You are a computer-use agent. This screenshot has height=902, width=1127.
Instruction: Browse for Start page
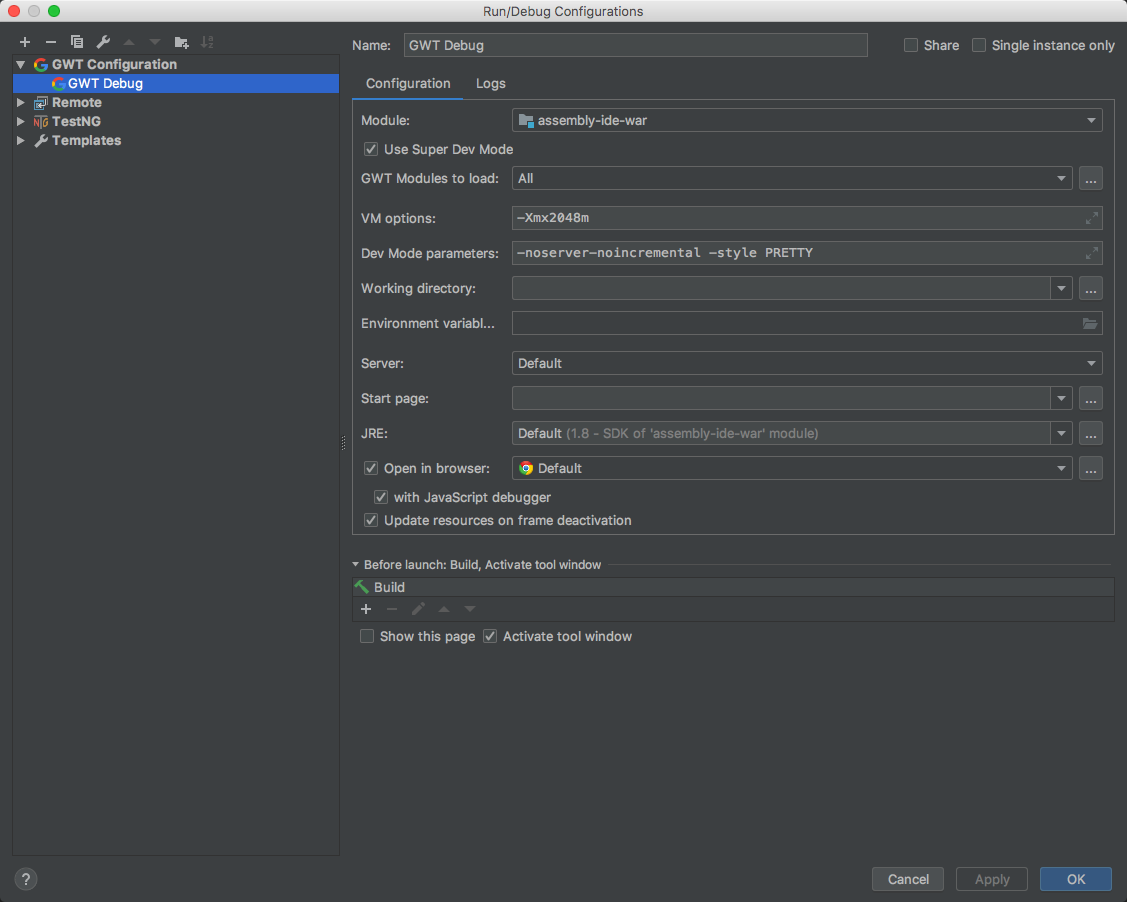coord(1090,398)
